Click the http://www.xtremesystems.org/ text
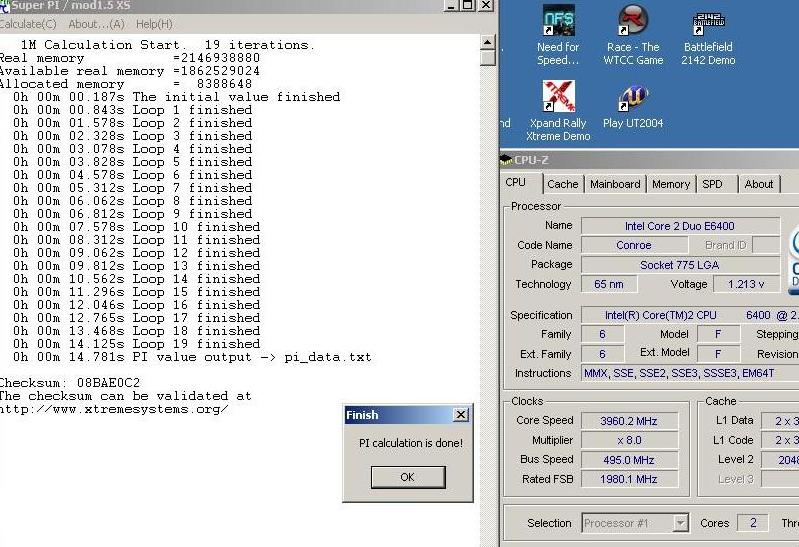 [114, 409]
